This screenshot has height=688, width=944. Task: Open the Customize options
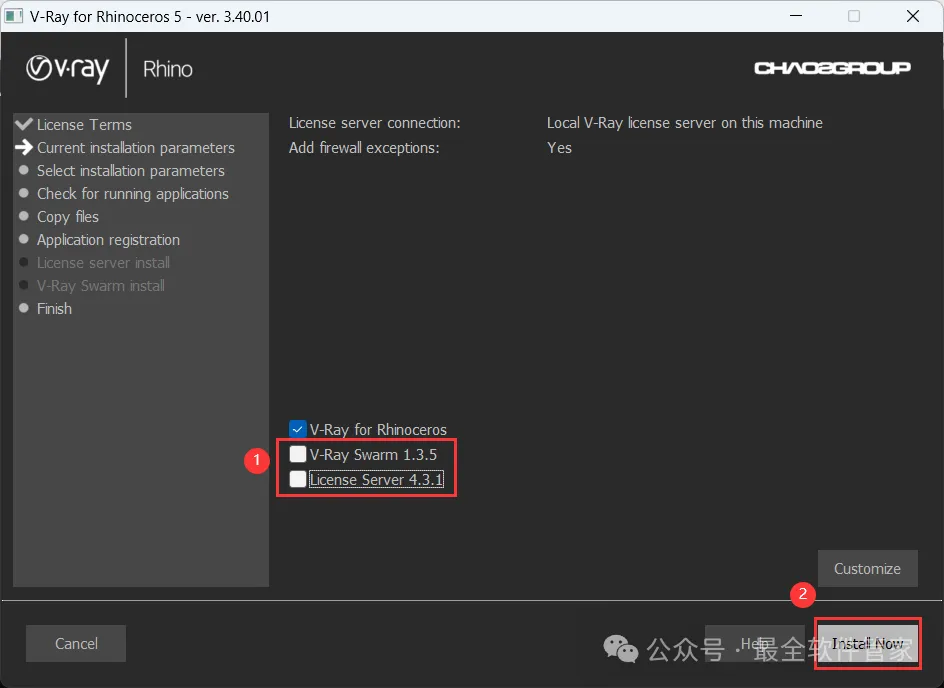[x=868, y=568]
